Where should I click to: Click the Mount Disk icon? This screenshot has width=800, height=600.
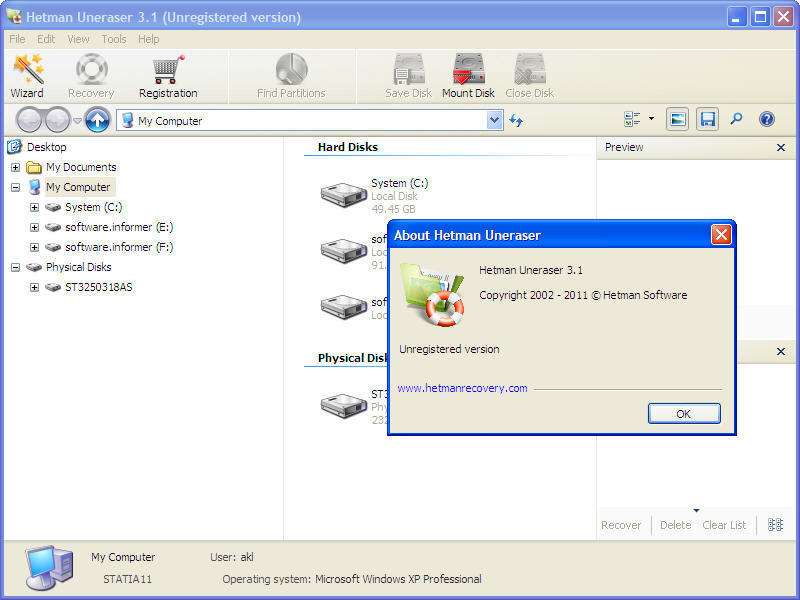468,72
